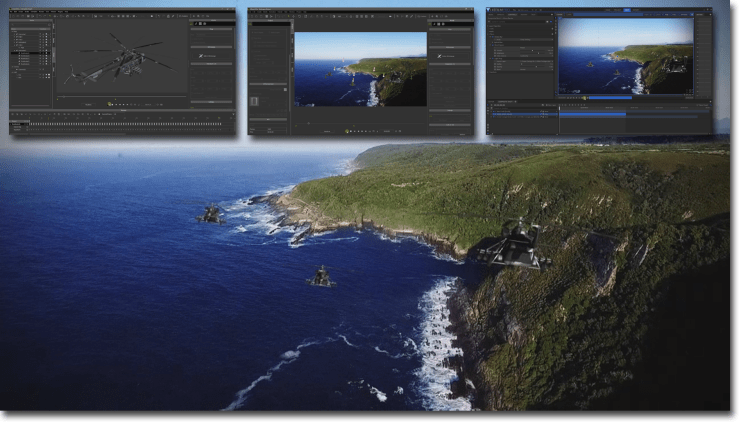750x422 pixels.
Task: Toggle visibility of top layer in right window timeline
Action: (492, 113)
